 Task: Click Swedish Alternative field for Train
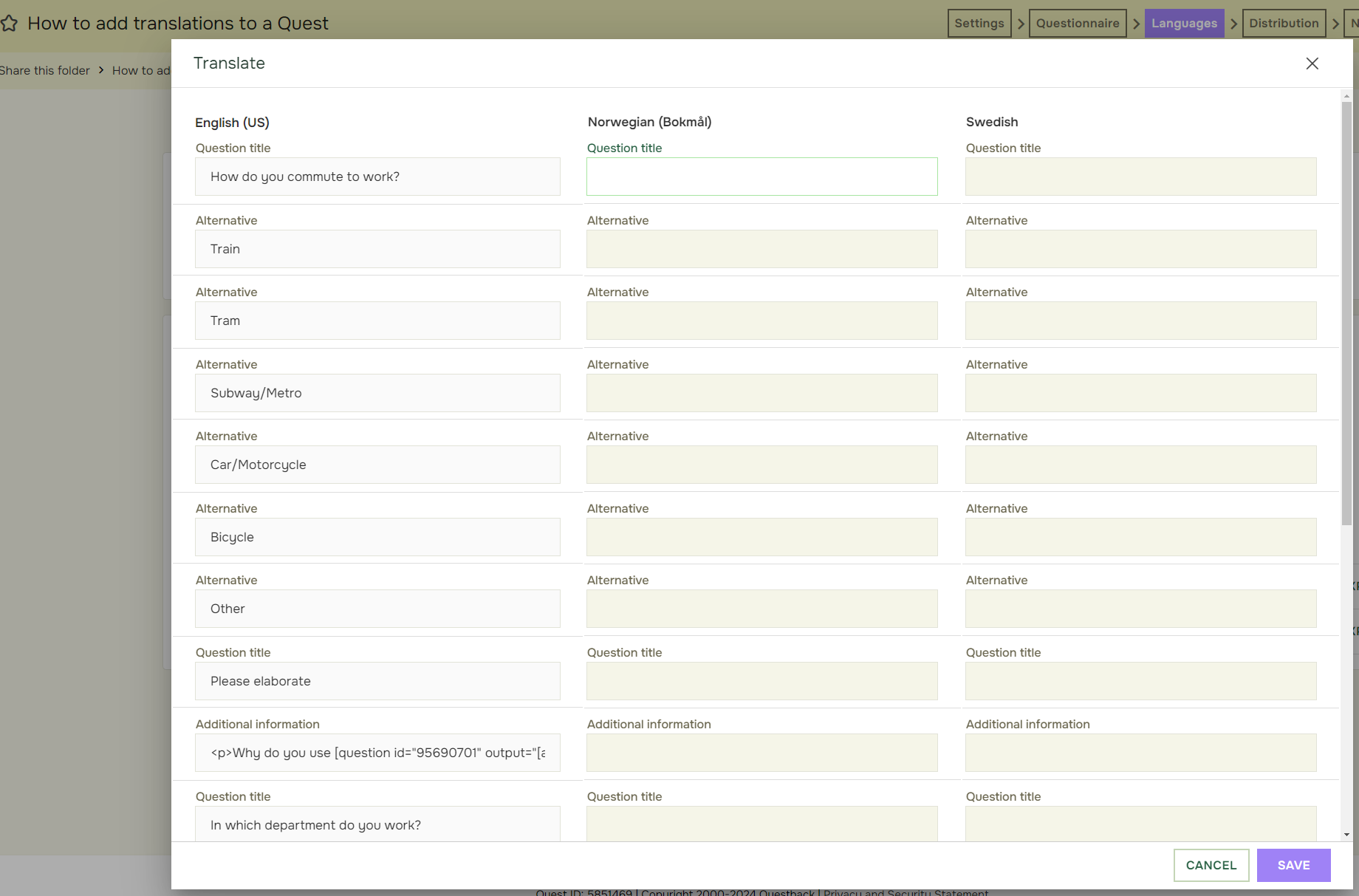(1140, 249)
